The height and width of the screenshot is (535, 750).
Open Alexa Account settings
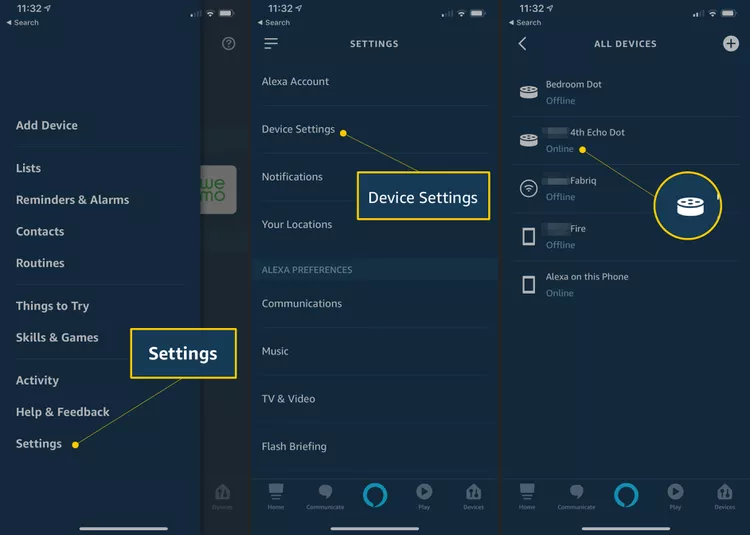point(375,82)
